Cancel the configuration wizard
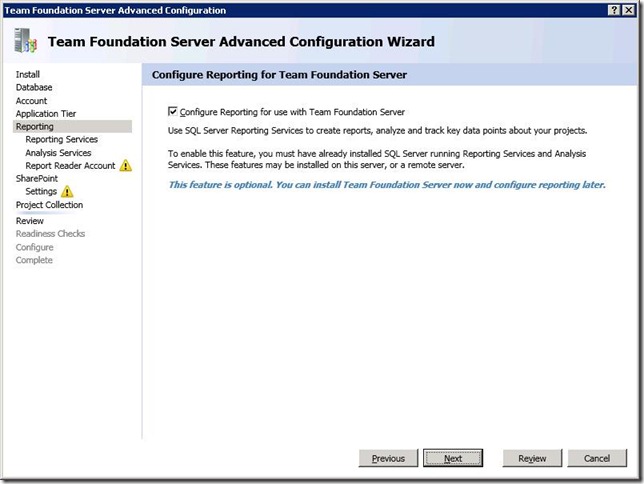 coord(597,458)
